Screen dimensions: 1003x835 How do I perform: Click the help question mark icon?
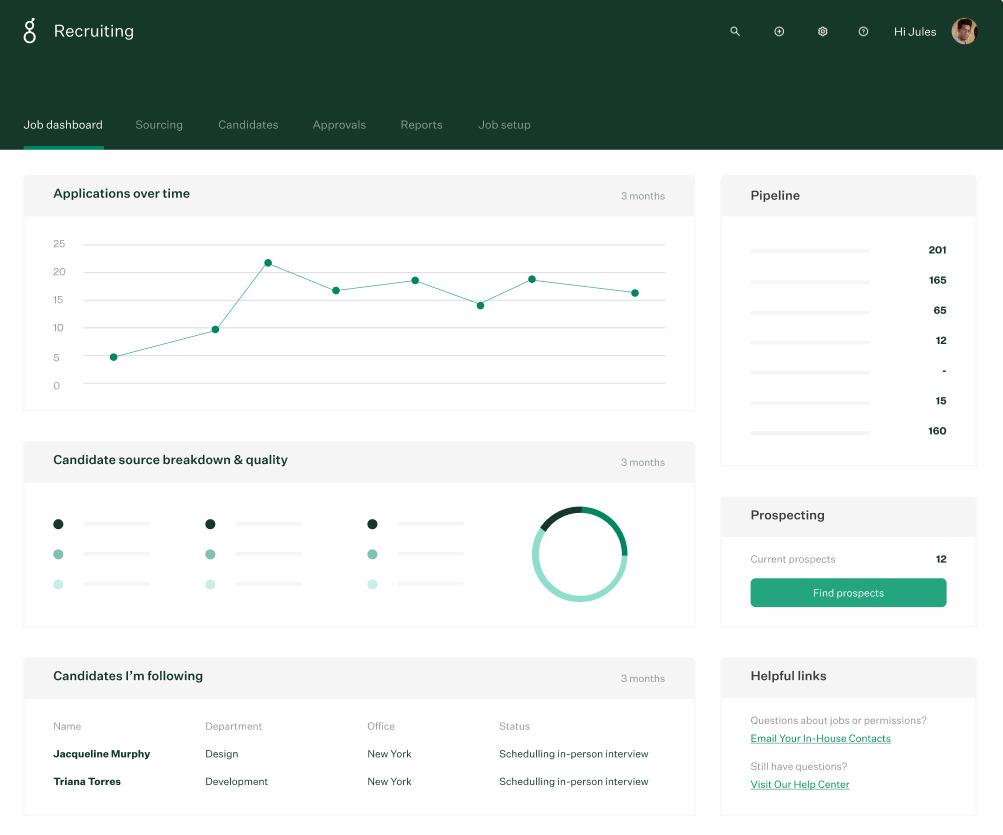coord(863,31)
